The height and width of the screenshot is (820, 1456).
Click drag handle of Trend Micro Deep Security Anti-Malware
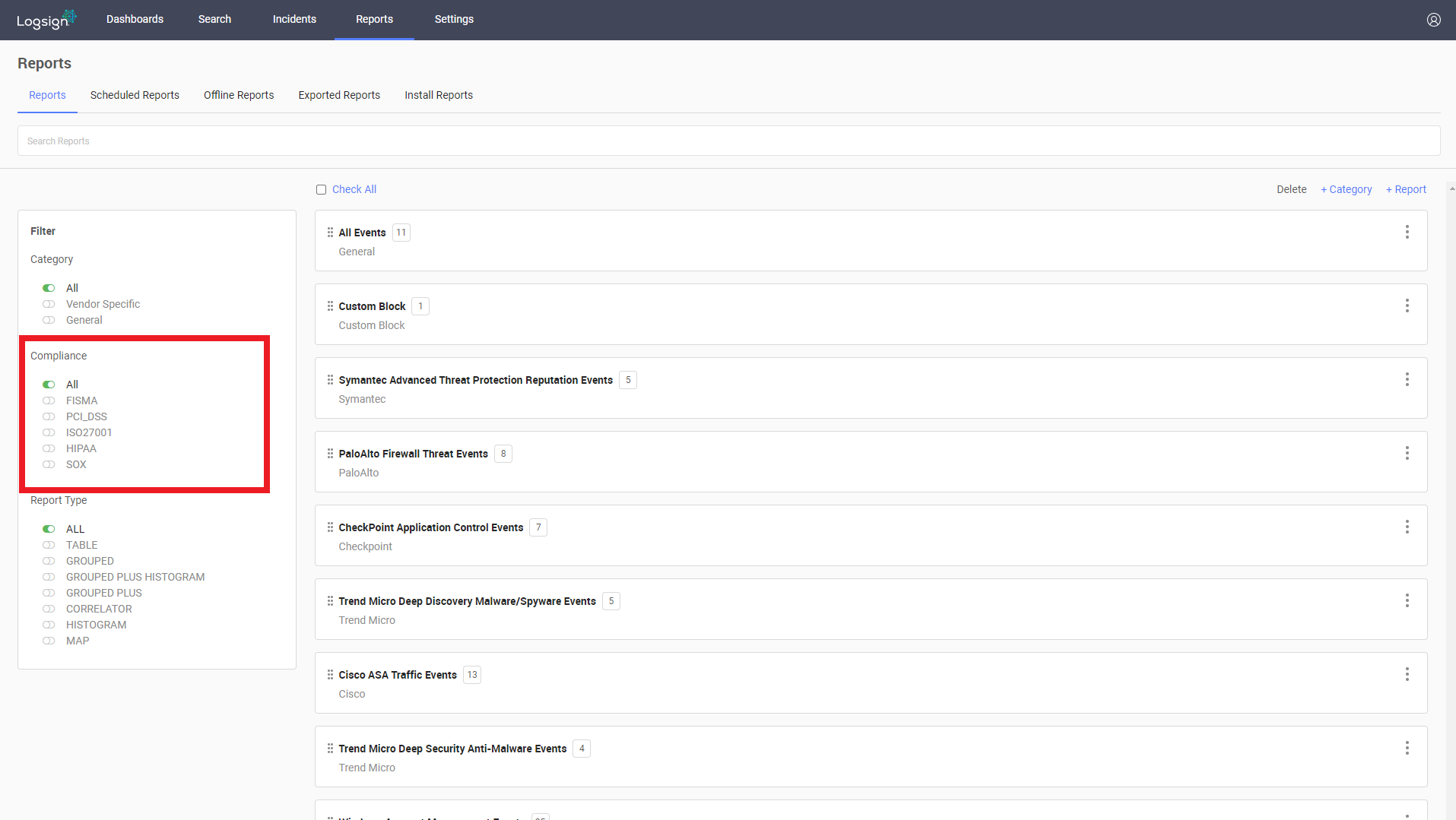tap(330, 749)
